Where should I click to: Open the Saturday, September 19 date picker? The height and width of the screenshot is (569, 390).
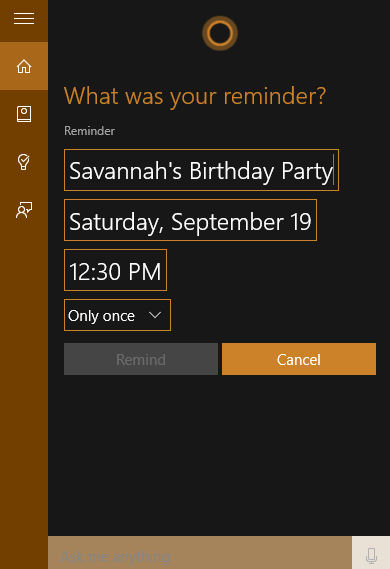[x=190, y=220]
